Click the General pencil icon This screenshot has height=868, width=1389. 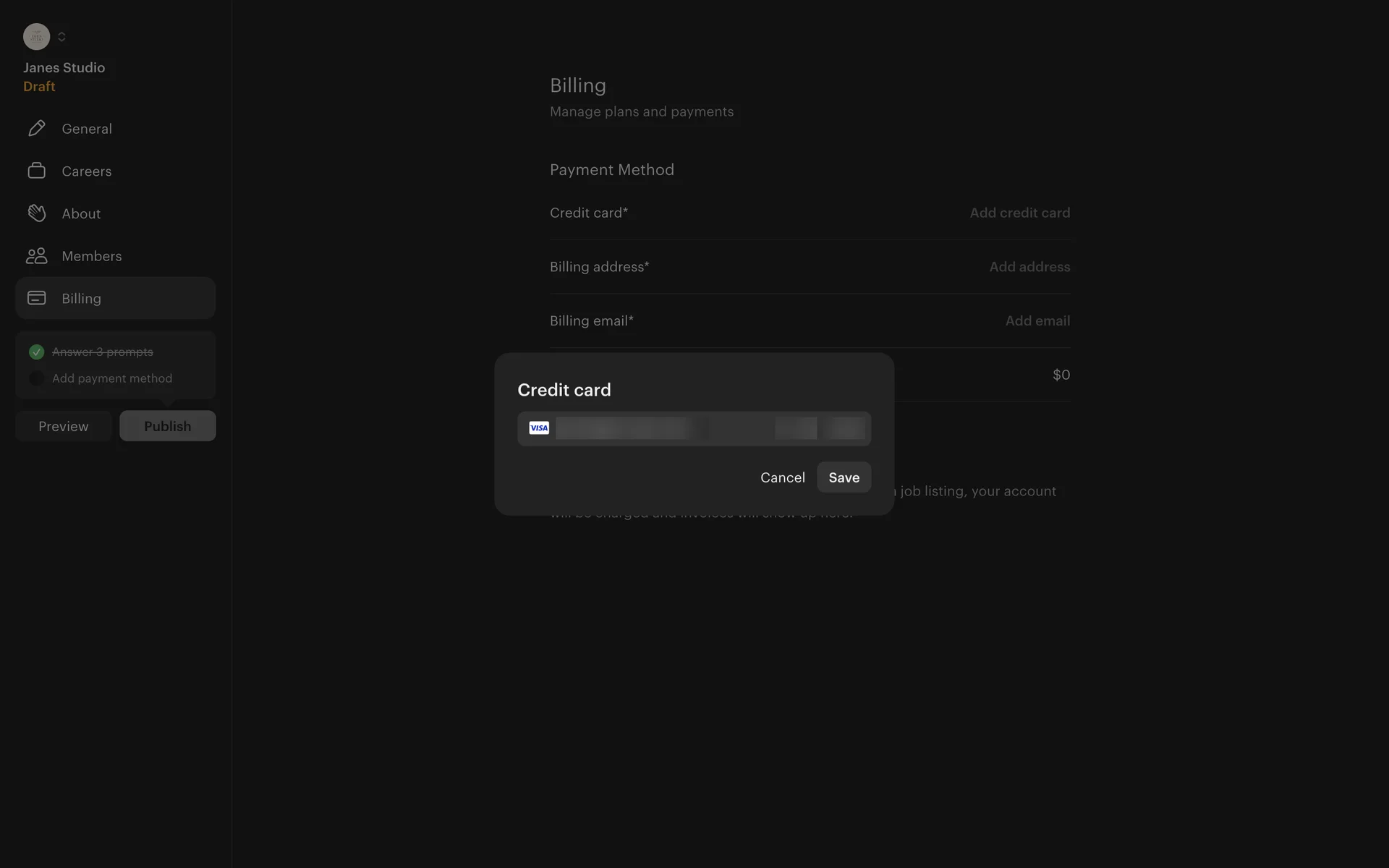click(36, 129)
